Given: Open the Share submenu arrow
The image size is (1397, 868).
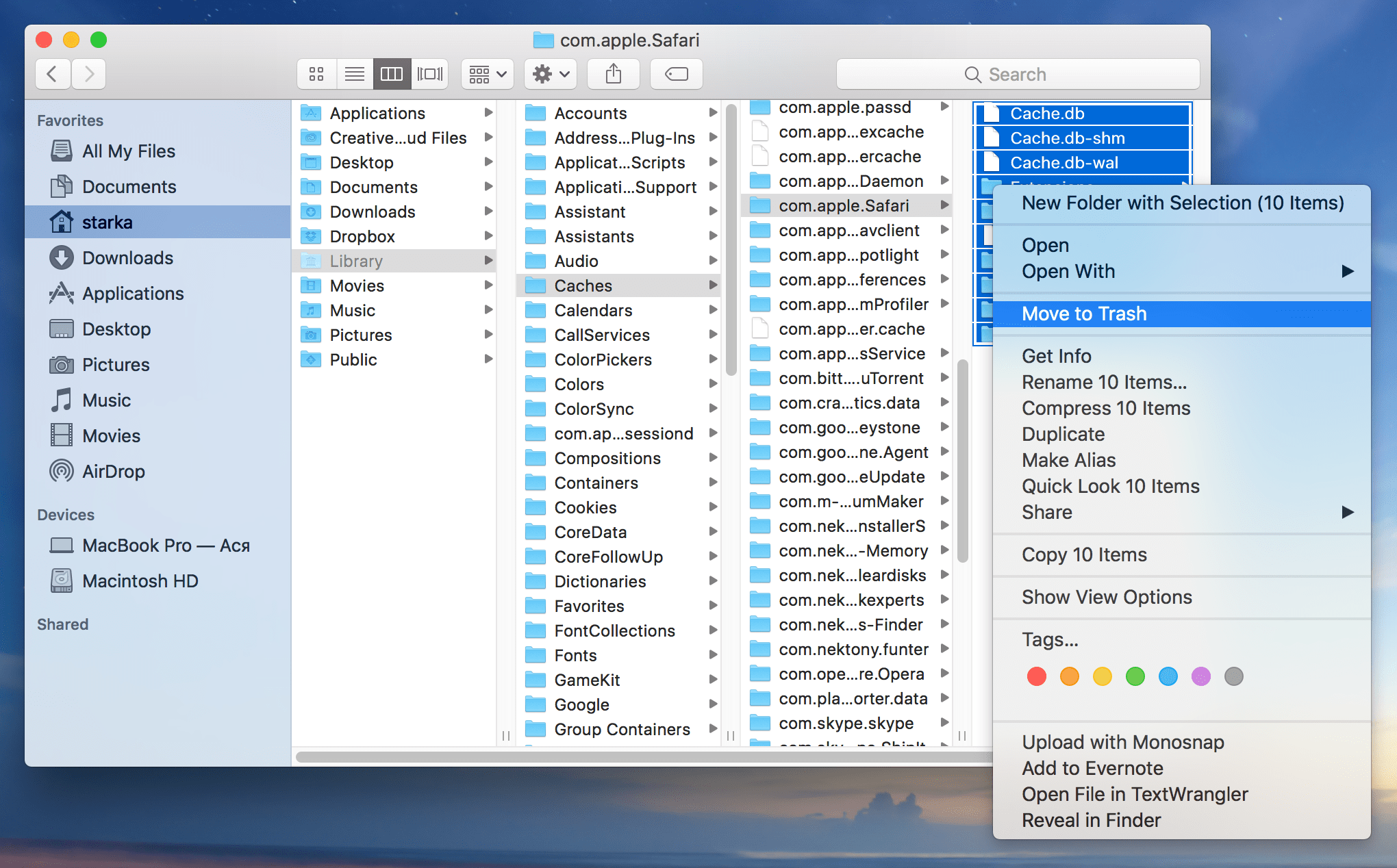Looking at the screenshot, I should [1347, 512].
